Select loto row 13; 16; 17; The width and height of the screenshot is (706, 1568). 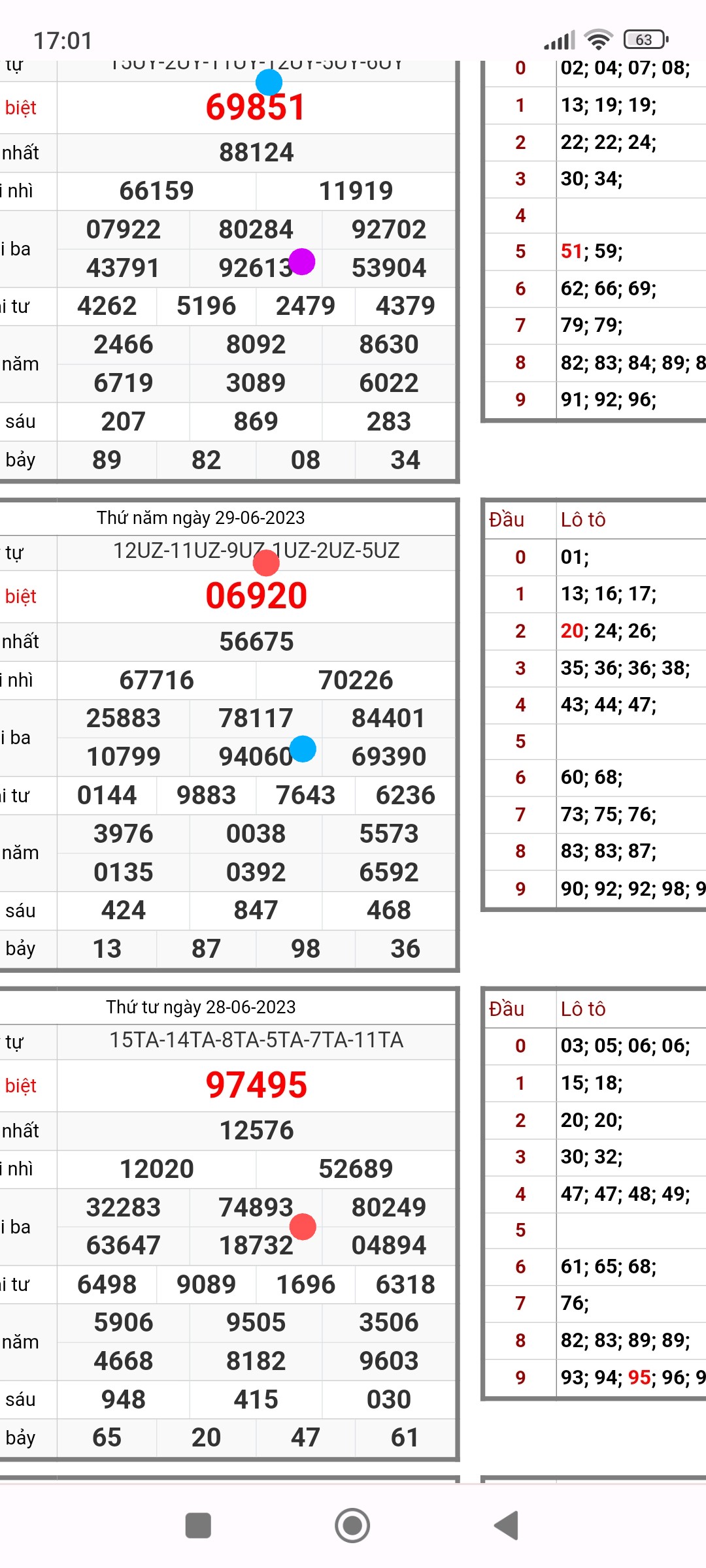click(x=609, y=594)
